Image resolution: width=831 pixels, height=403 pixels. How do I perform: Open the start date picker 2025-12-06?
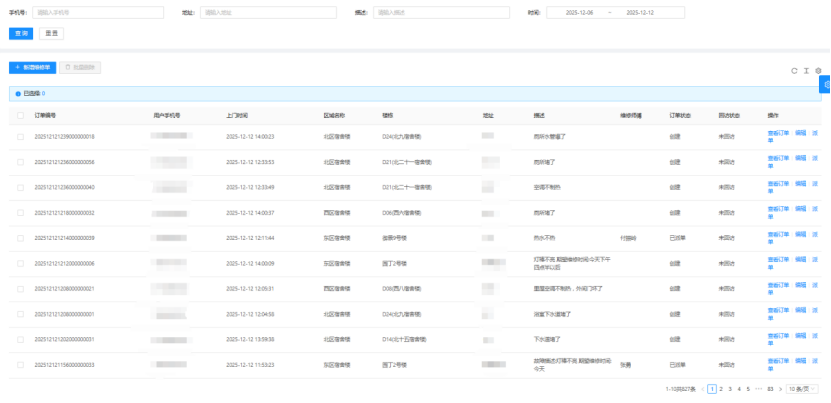579,13
